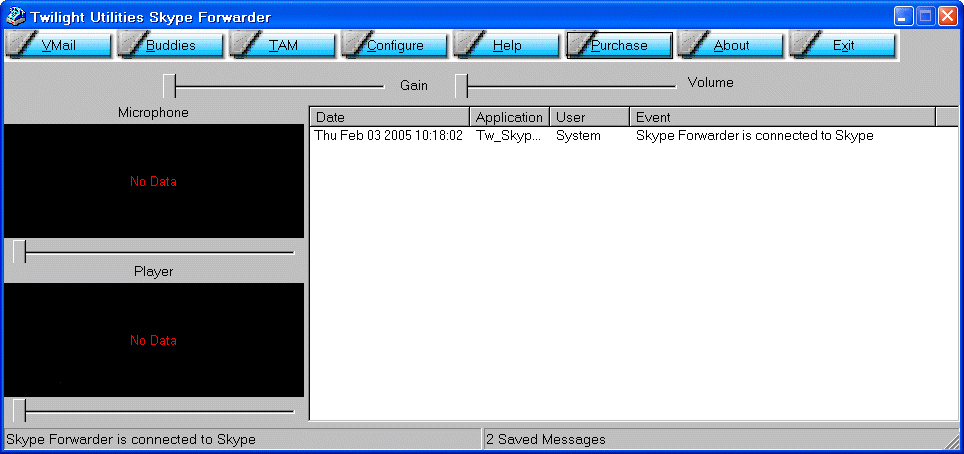964x454 pixels.
Task: Open the Help button
Action: coord(507,46)
